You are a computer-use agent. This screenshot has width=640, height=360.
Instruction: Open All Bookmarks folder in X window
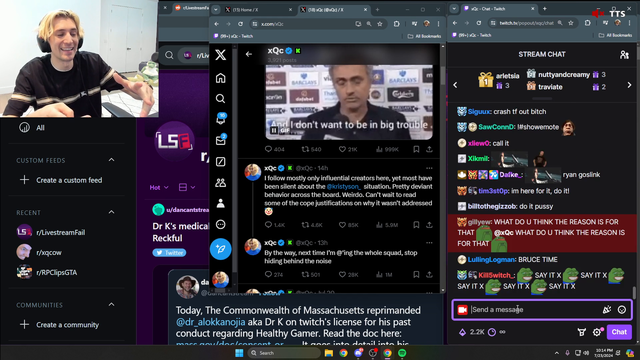click(x=424, y=36)
